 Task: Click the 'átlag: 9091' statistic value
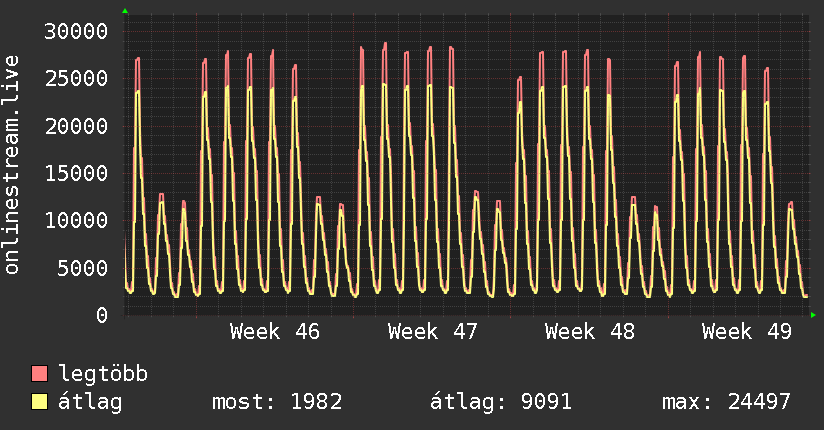(x=500, y=402)
